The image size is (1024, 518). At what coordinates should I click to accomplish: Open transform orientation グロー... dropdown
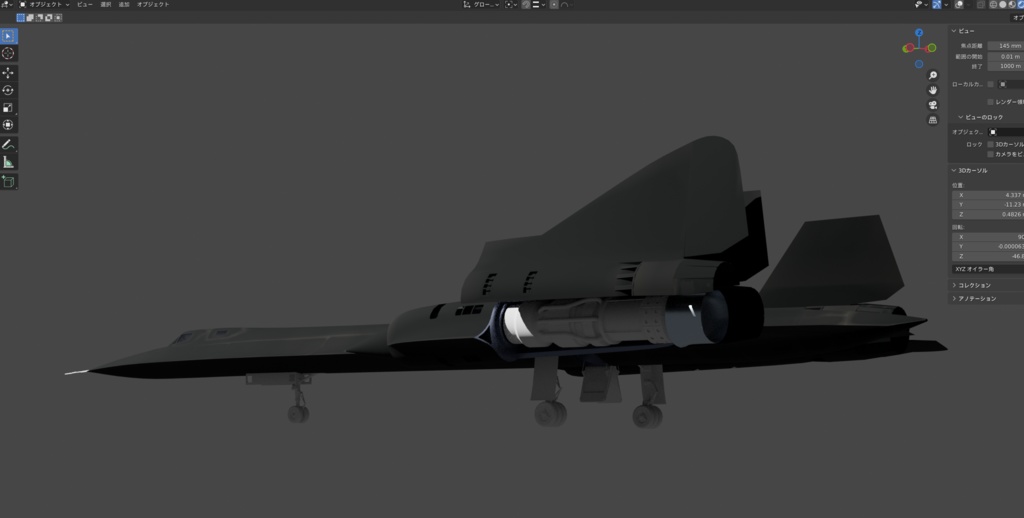pos(482,5)
